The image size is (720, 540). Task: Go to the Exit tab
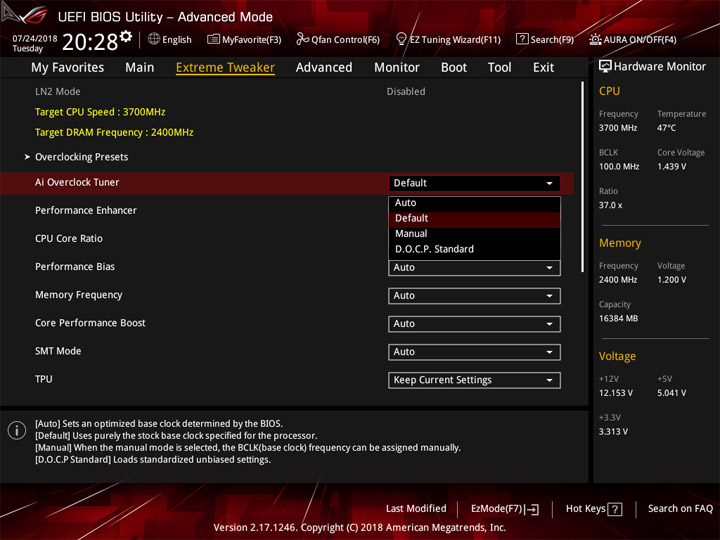point(543,68)
